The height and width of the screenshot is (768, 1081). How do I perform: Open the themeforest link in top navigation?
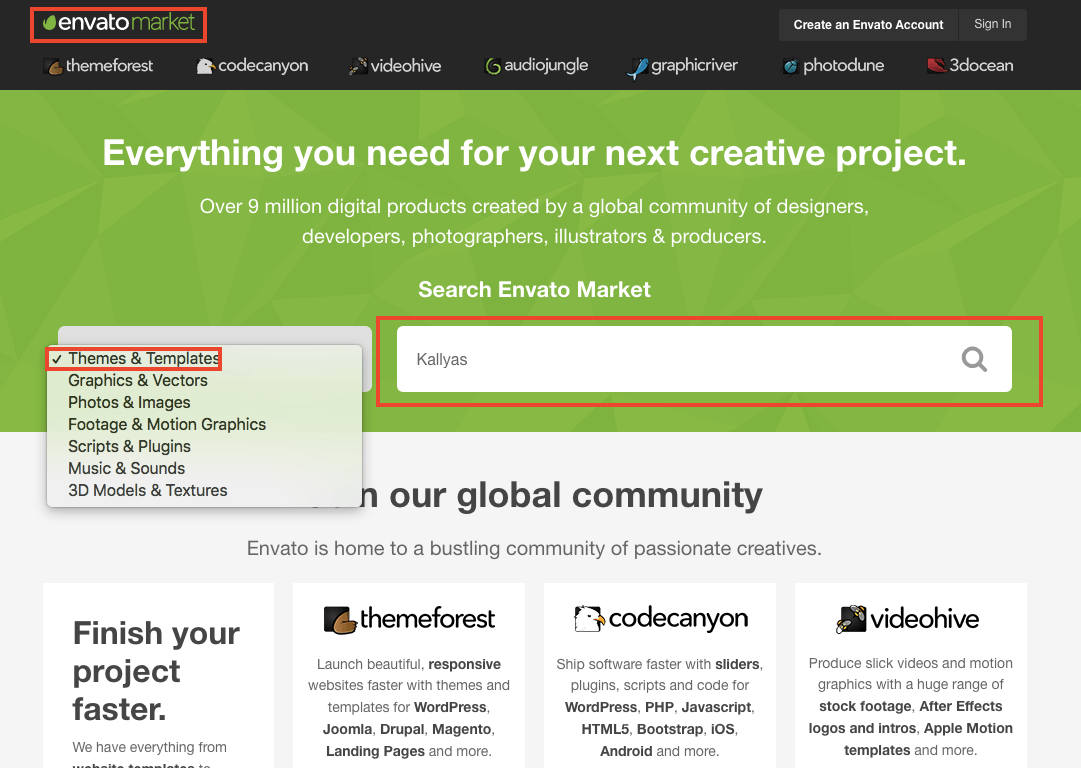pyautogui.click(x=98, y=66)
